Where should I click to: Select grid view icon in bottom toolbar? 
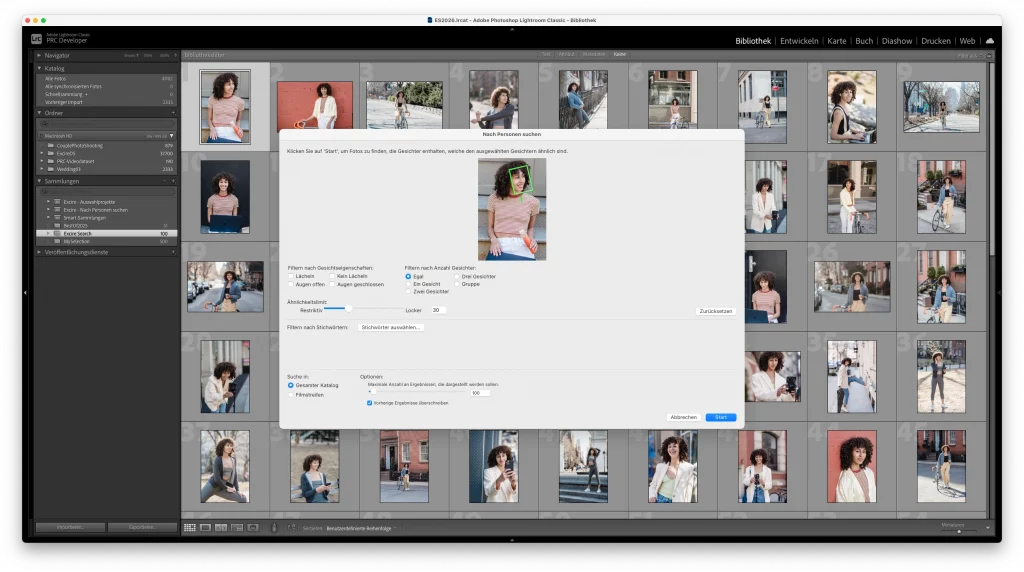click(x=189, y=527)
